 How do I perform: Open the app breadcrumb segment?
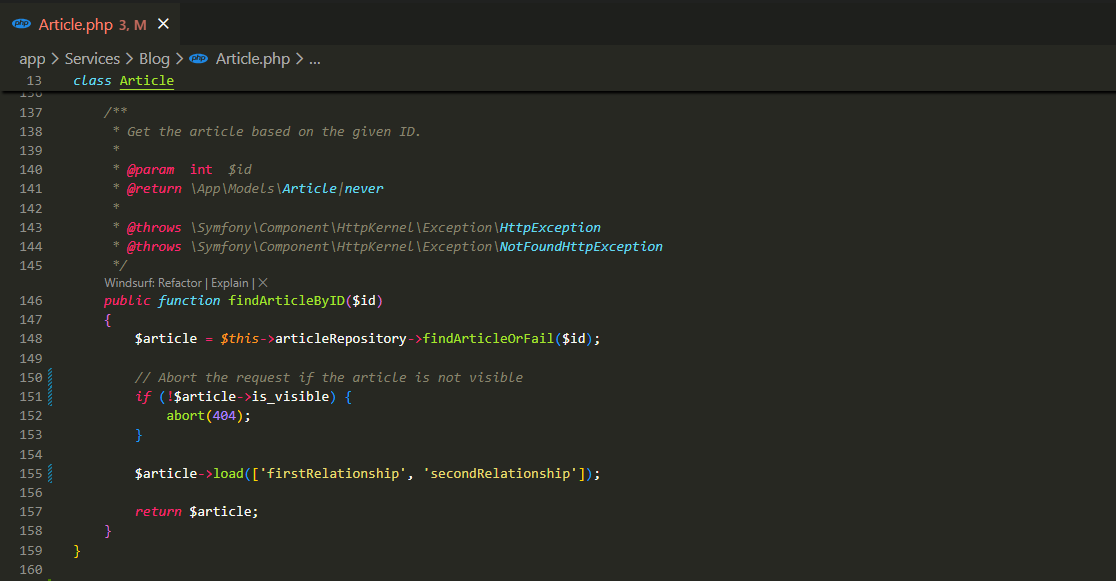32,59
